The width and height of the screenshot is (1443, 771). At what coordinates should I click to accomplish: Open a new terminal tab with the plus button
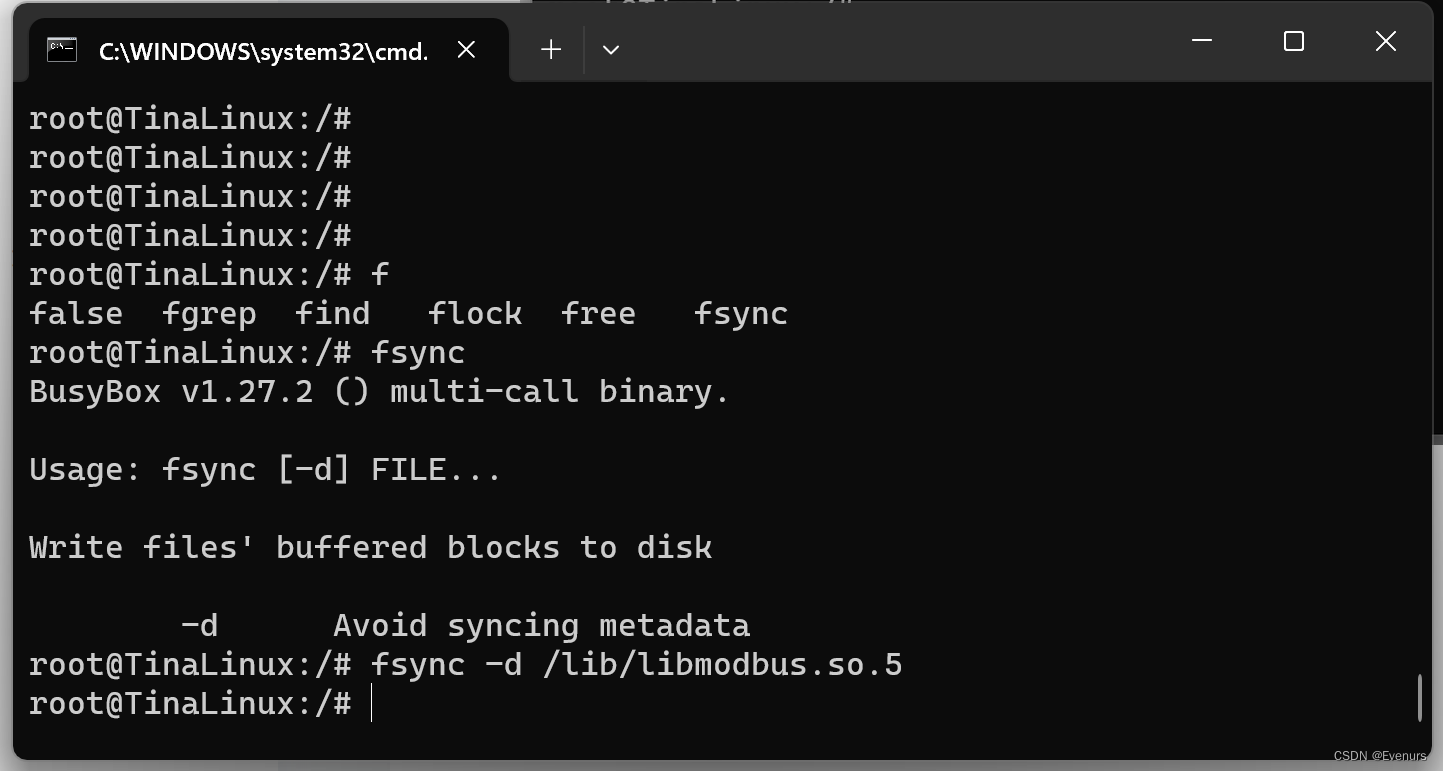[550, 49]
